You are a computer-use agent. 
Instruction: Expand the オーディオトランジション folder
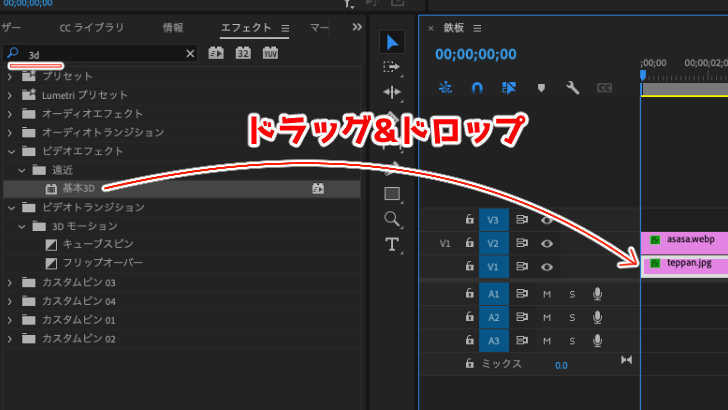tap(10, 133)
